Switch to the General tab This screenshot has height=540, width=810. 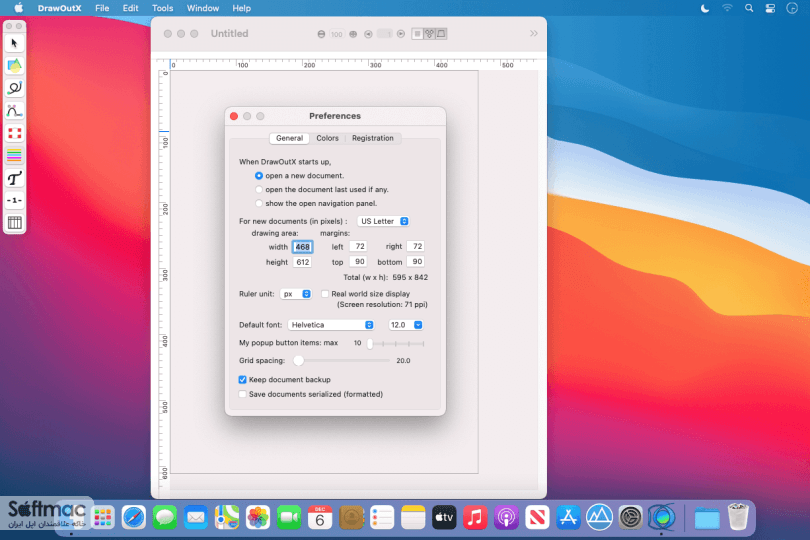pyautogui.click(x=289, y=138)
